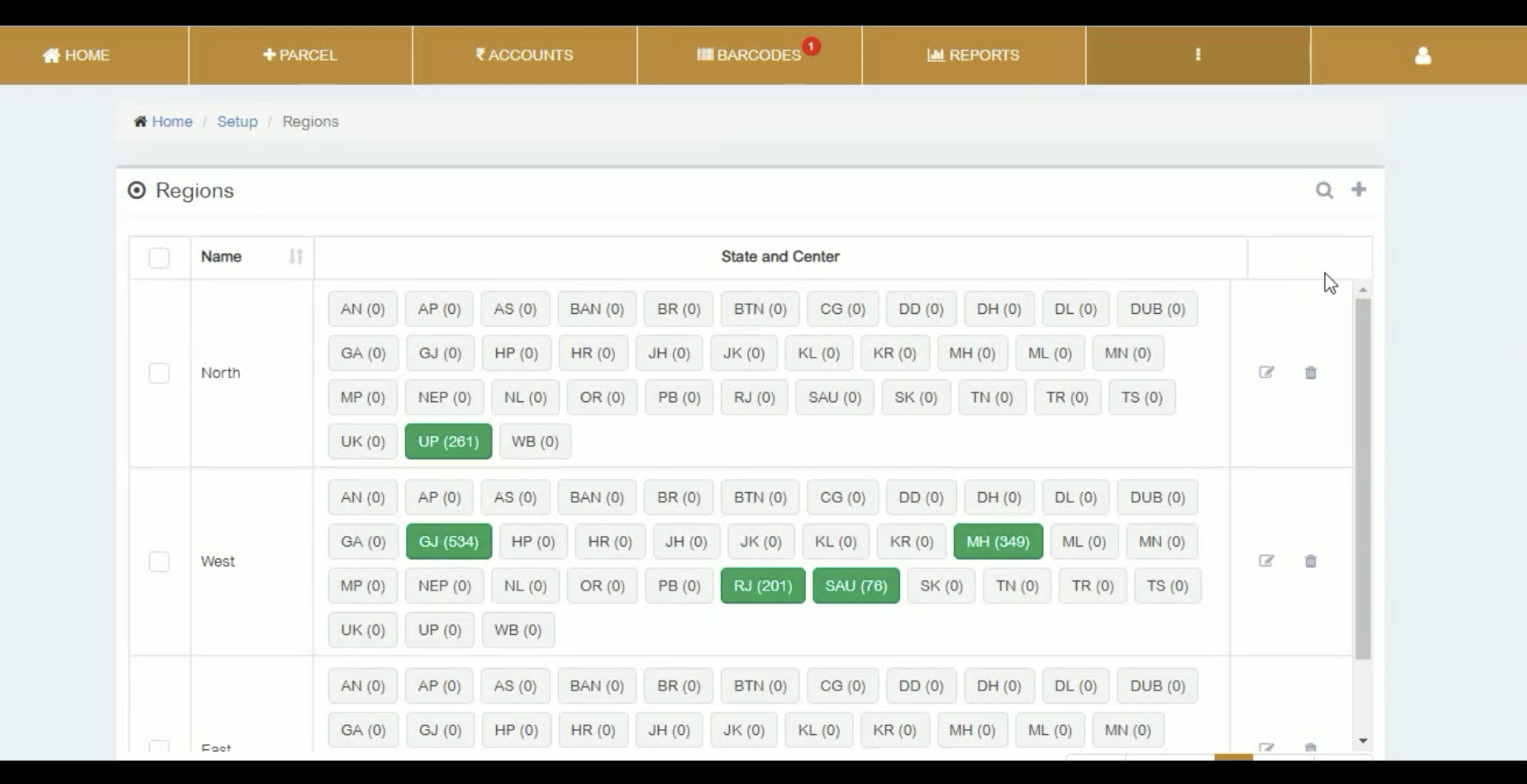Edit the North region
Viewport: 1527px width, 784px height.
(1267, 373)
